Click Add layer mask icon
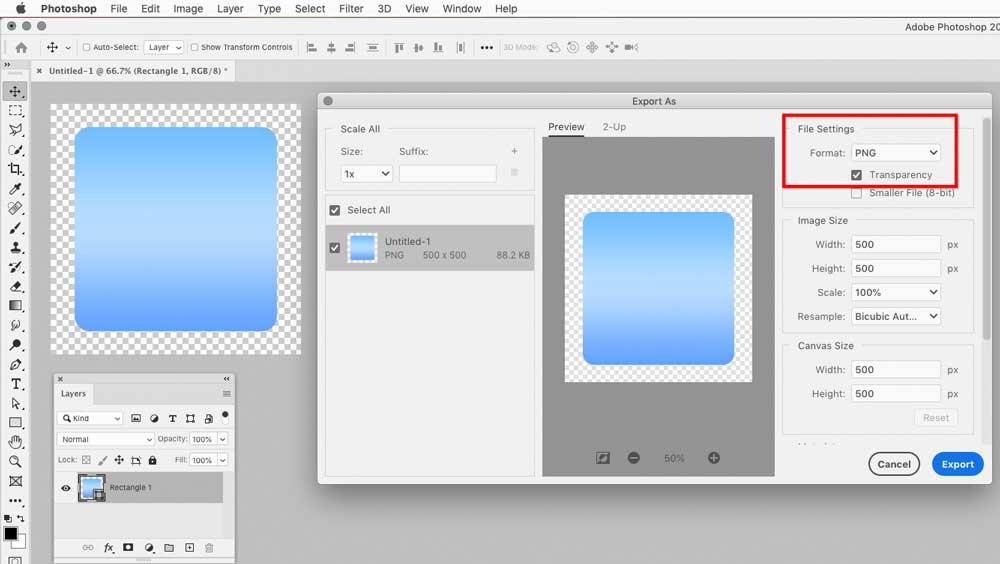1000x564 pixels. pos(128,547)
